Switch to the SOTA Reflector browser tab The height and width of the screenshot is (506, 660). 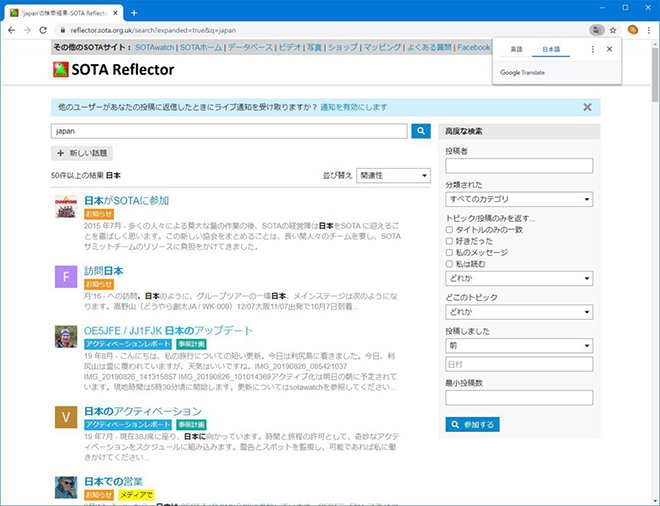(x=63, y=13)
